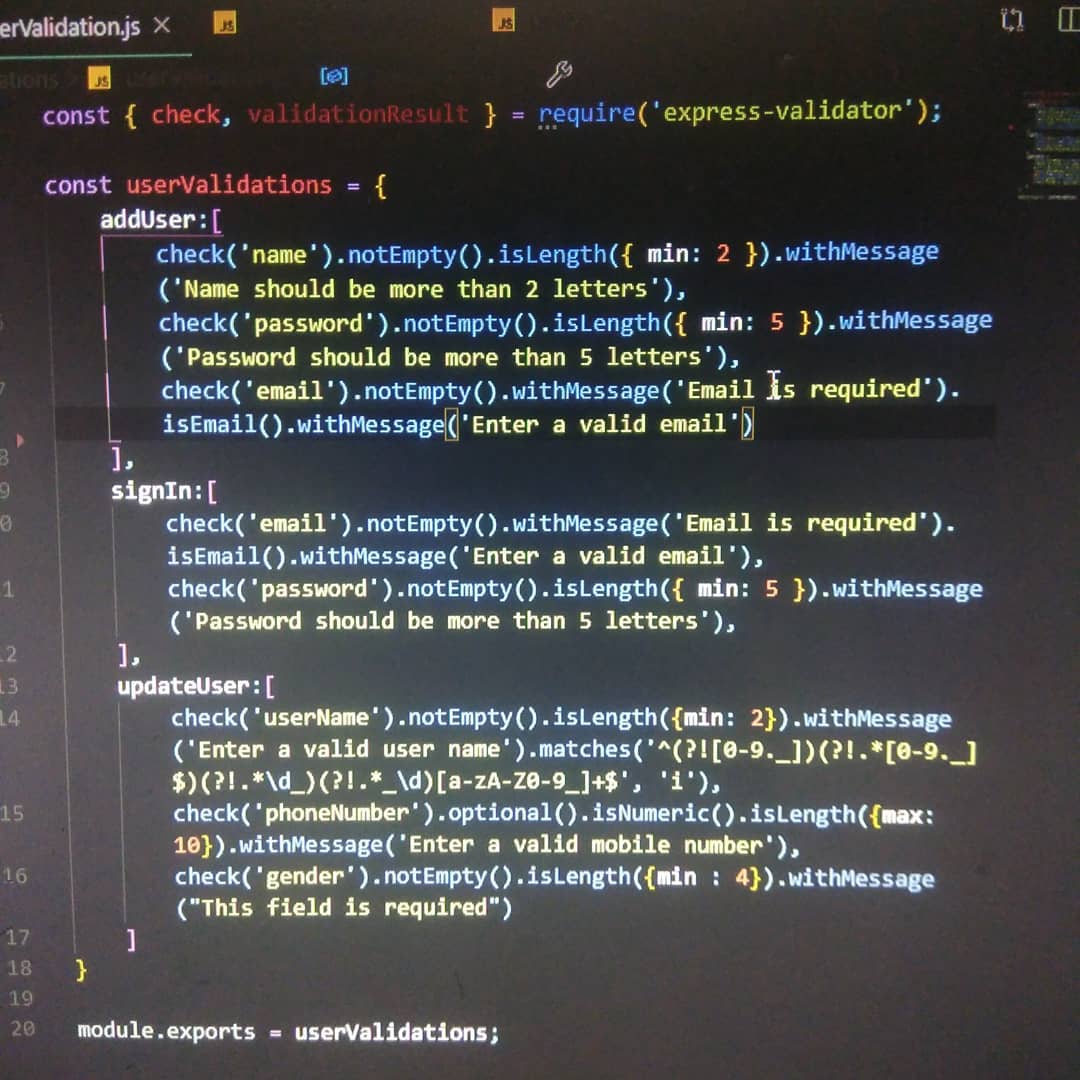Screen dimensions: 1080x1080
Task: Open the compare changes icon in editor toolbar
Action: coord(1012,19)
